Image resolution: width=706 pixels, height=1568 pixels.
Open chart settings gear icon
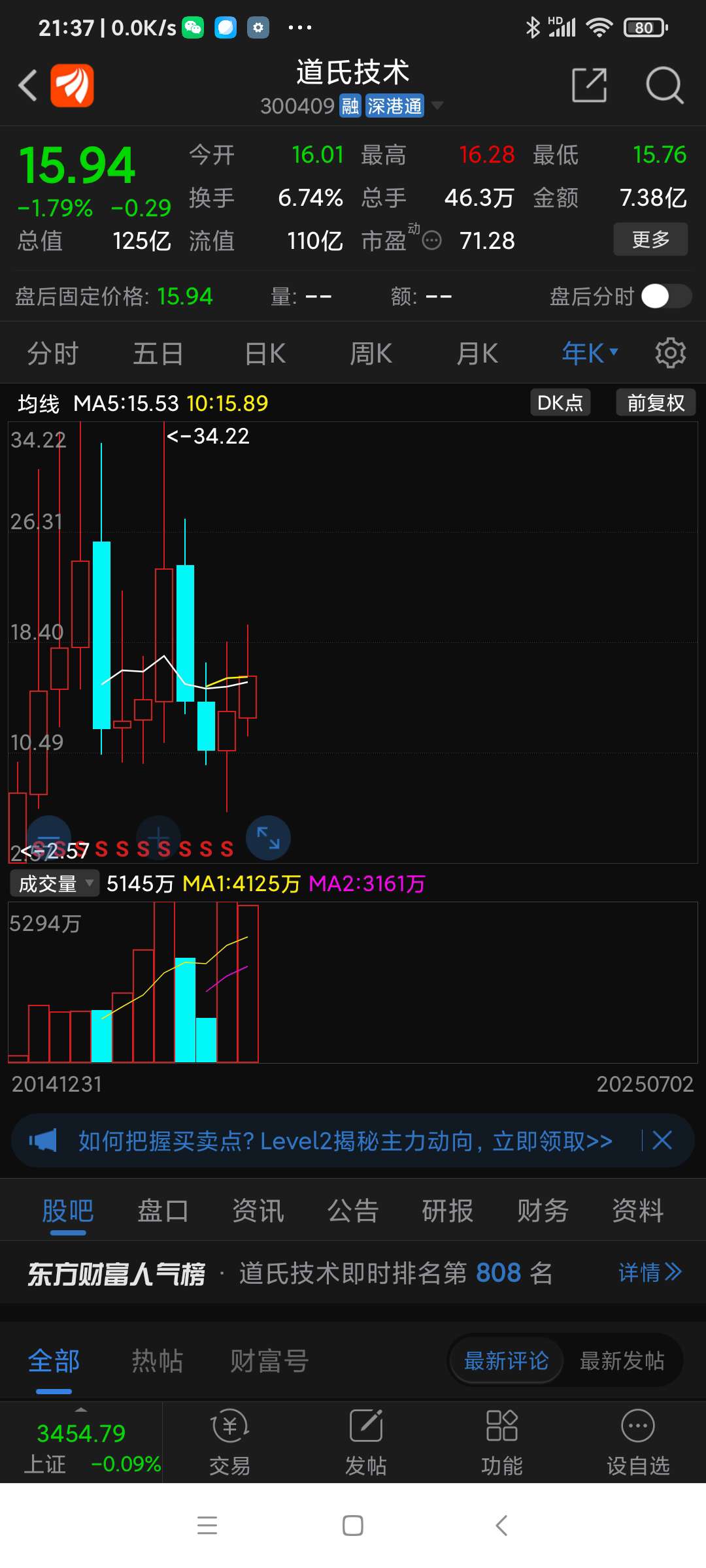tap(671, 353)
